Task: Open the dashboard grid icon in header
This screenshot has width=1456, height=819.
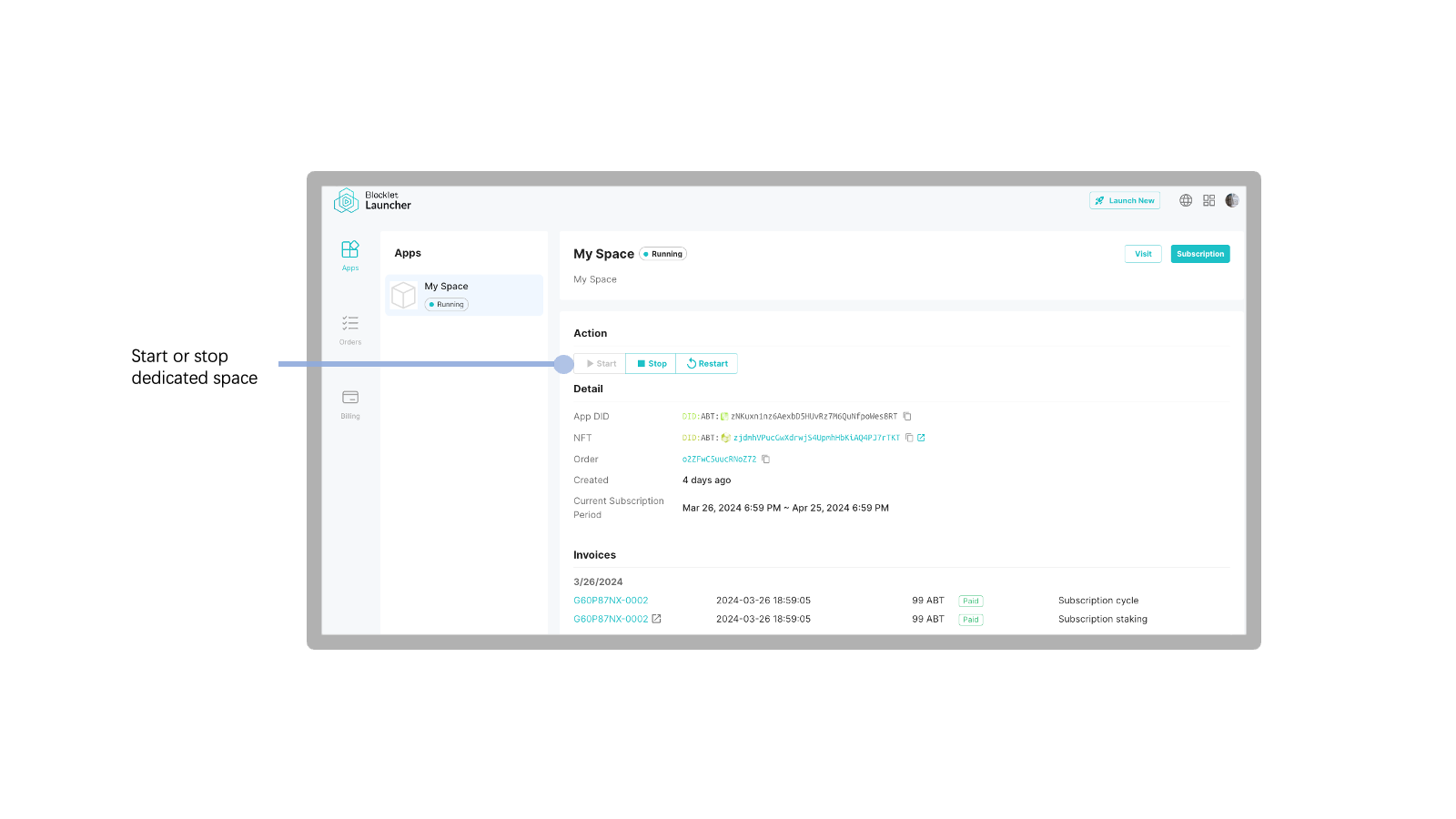Action: coord(1208,200)
